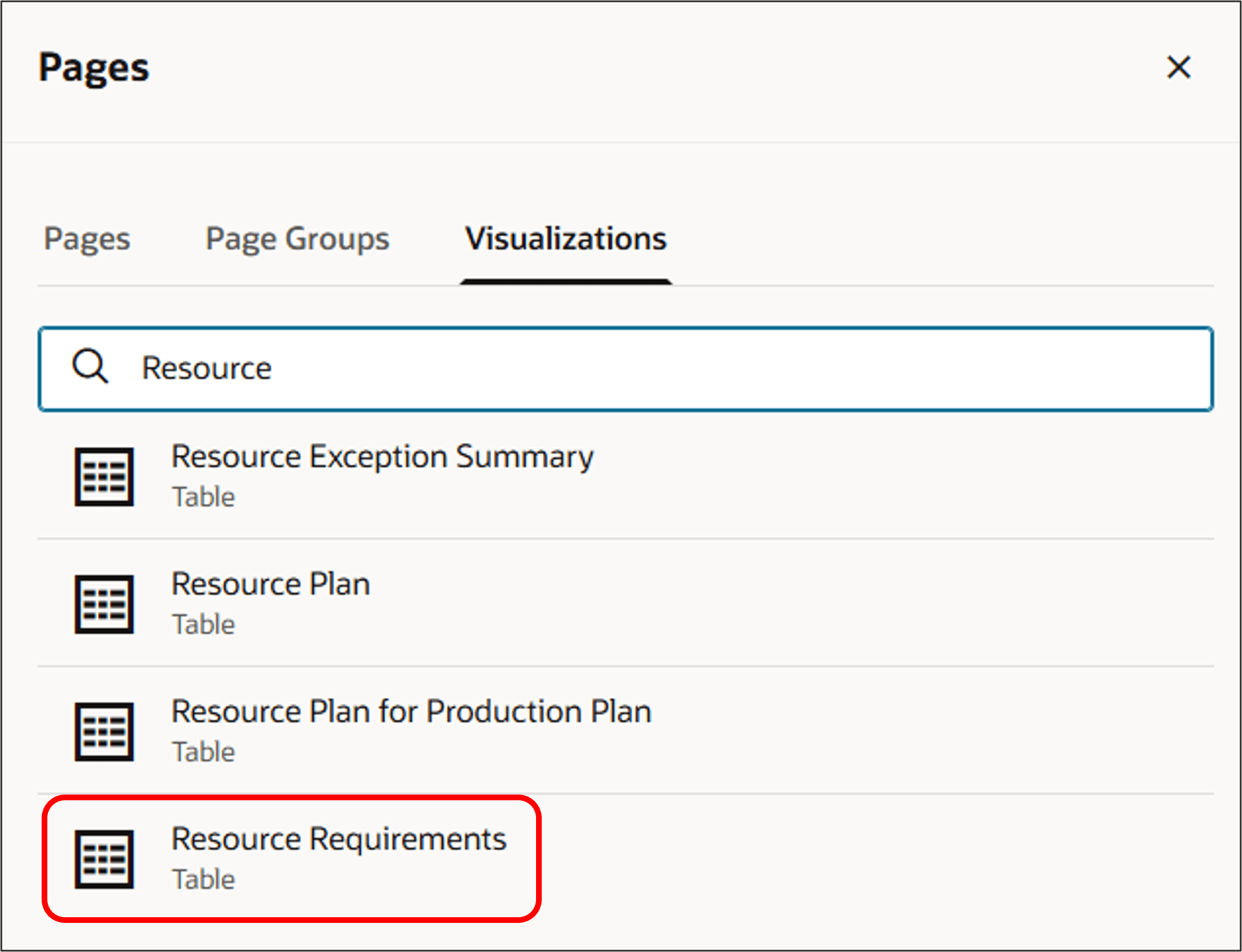Click the Table label under Resource Requirements
The height and width of the screenshot is (952, 1242).
[203, 878]
